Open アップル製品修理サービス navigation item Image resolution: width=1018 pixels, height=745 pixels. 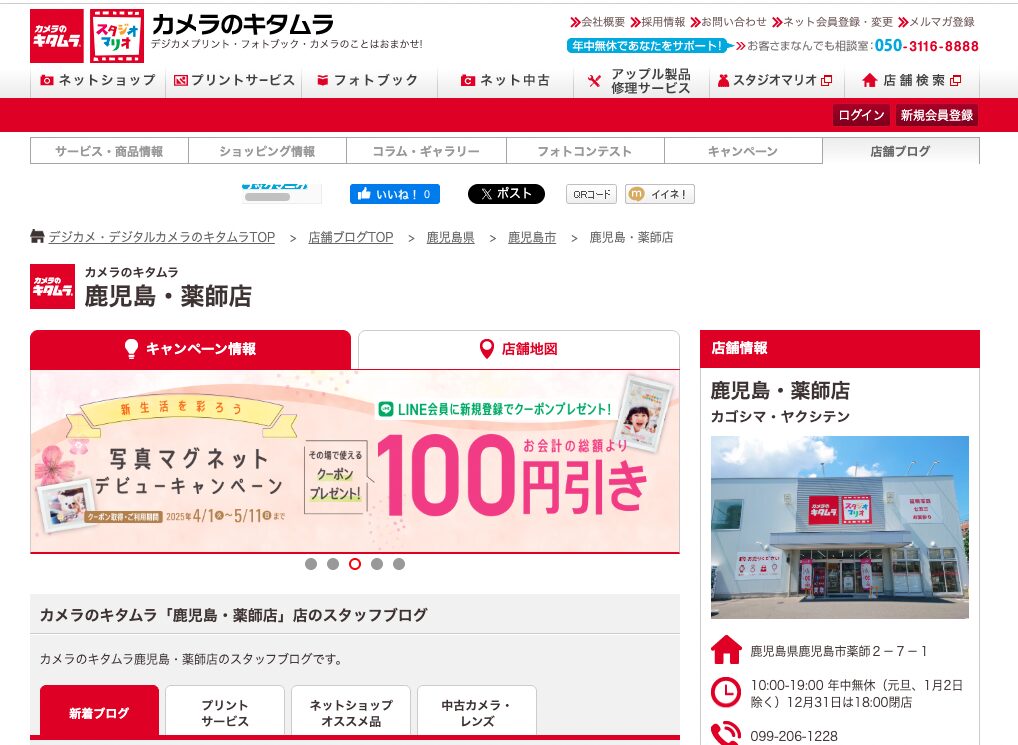click(641, 80)
